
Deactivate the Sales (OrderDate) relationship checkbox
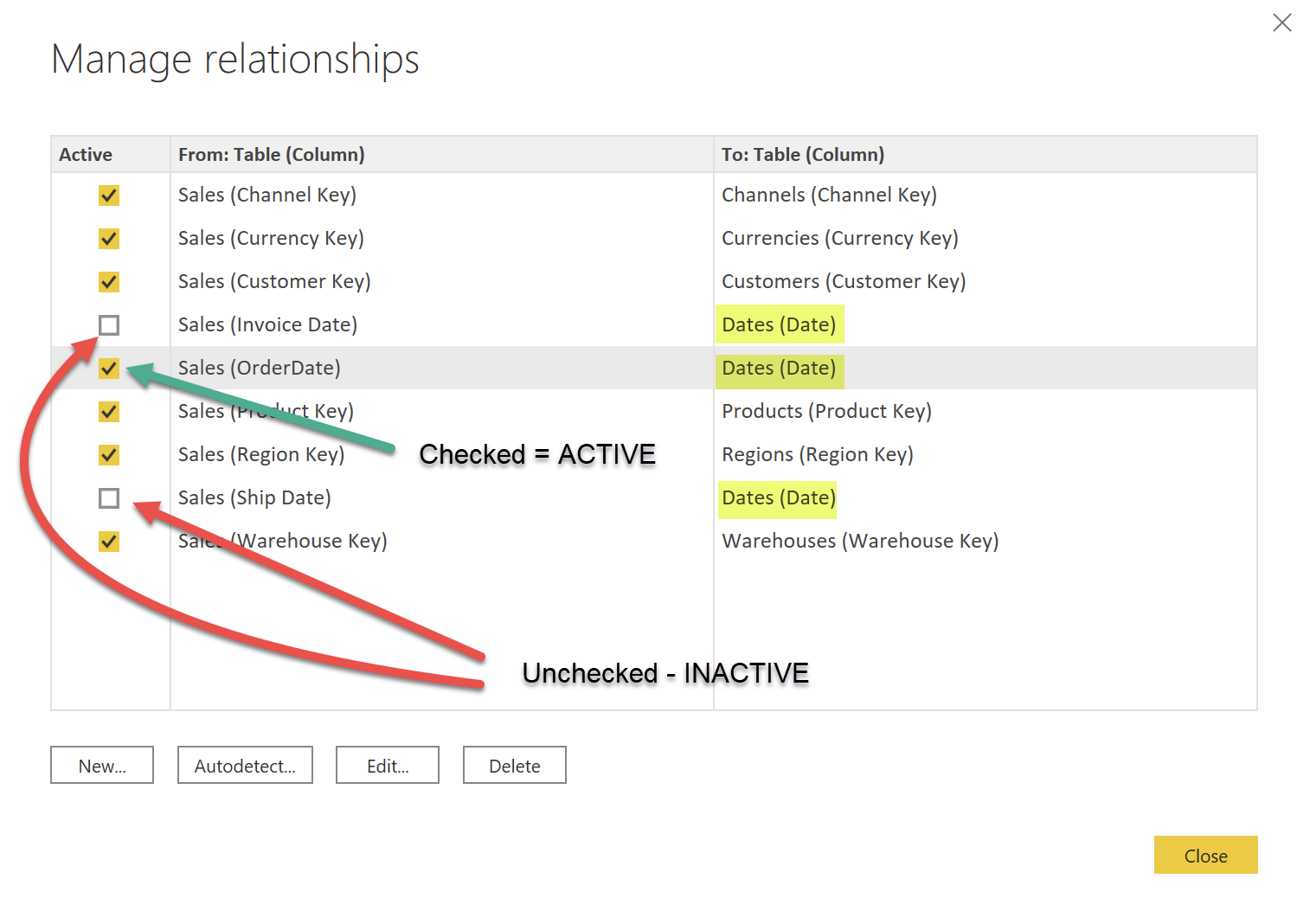tap(109, 369)
